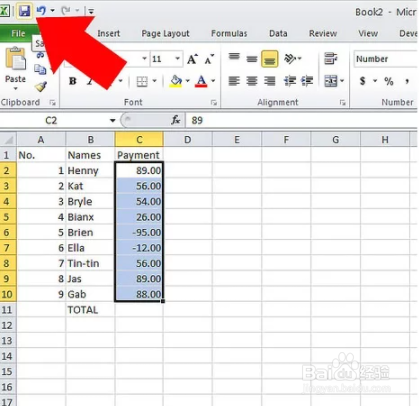Image resolution: width=419 pixels, height=406 pixels.
Task: Click the Orientation text angle icon
Action: point(290,59)
